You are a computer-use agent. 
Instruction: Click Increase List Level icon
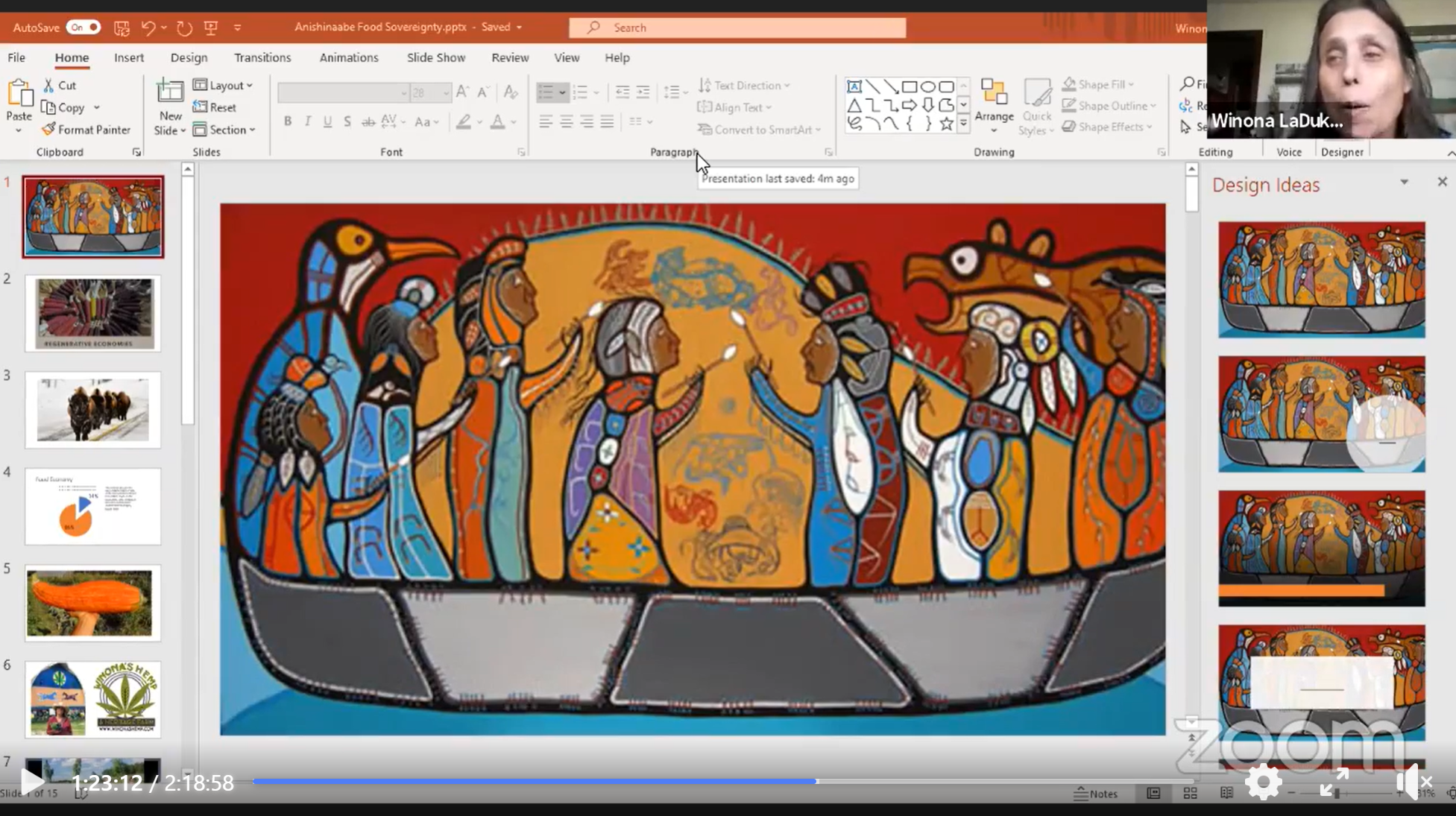643,92
